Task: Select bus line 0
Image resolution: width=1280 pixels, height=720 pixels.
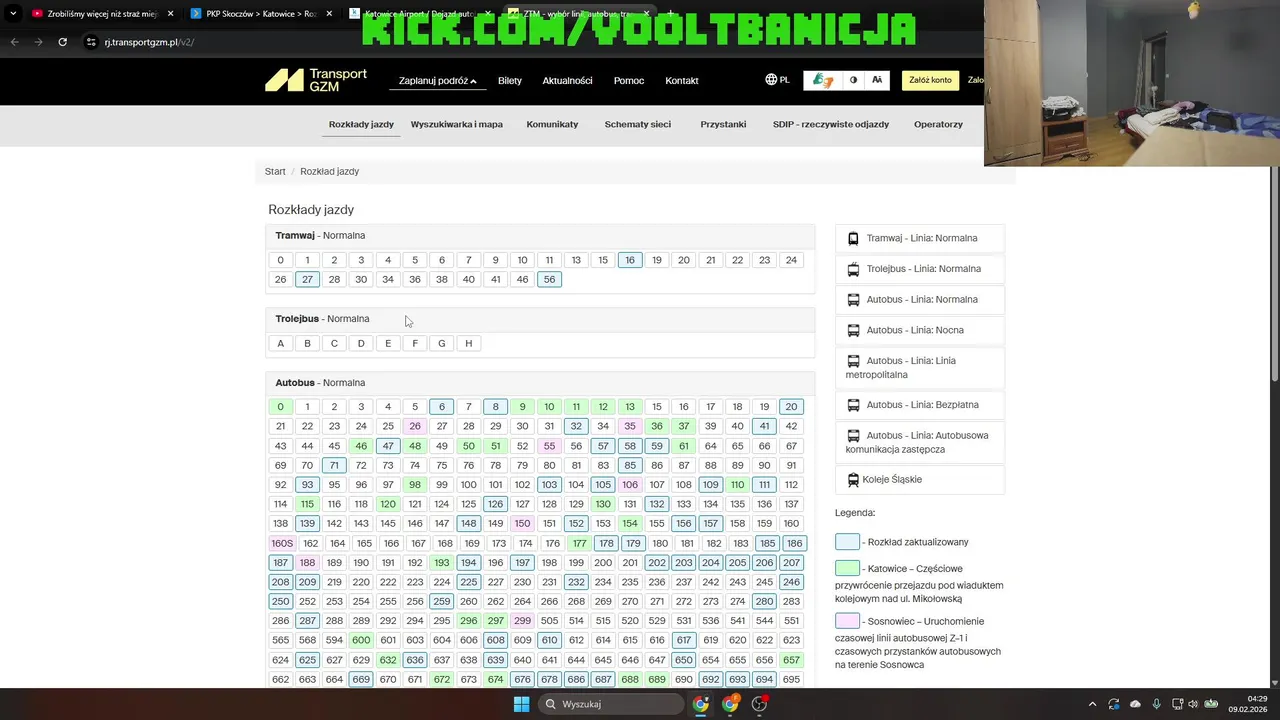Action: point(281,407)
